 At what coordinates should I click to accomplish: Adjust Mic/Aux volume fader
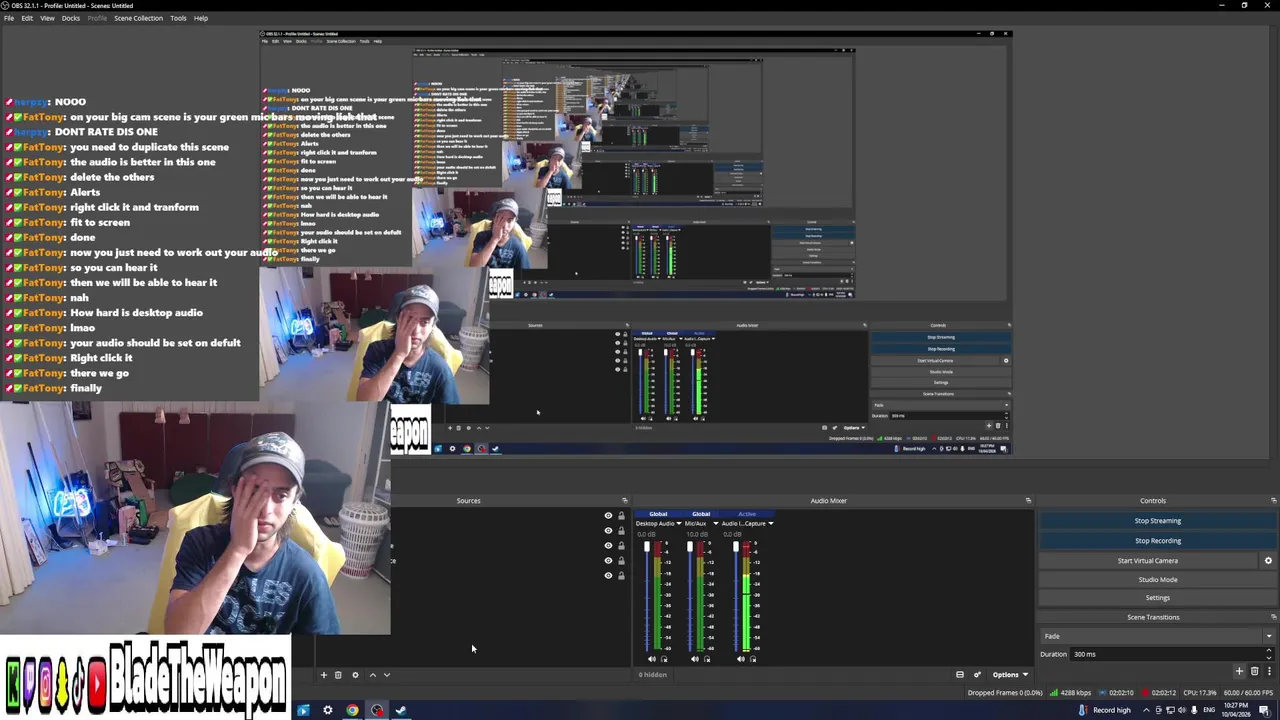pos(690,547)
